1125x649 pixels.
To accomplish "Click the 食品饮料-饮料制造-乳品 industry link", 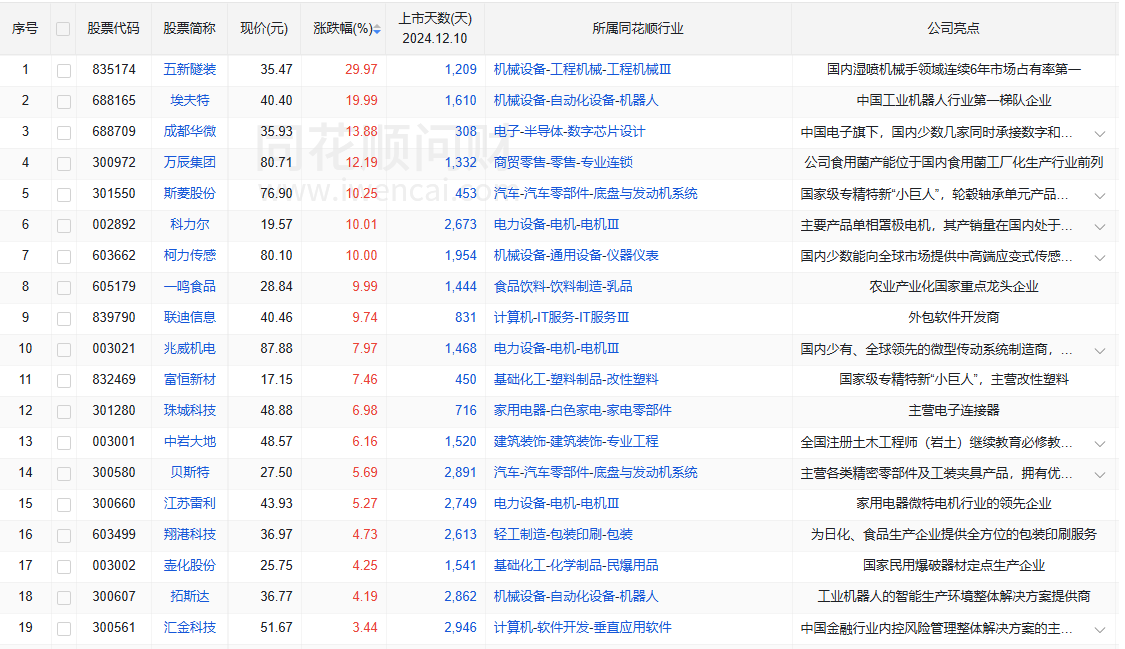I will (563, 286).
